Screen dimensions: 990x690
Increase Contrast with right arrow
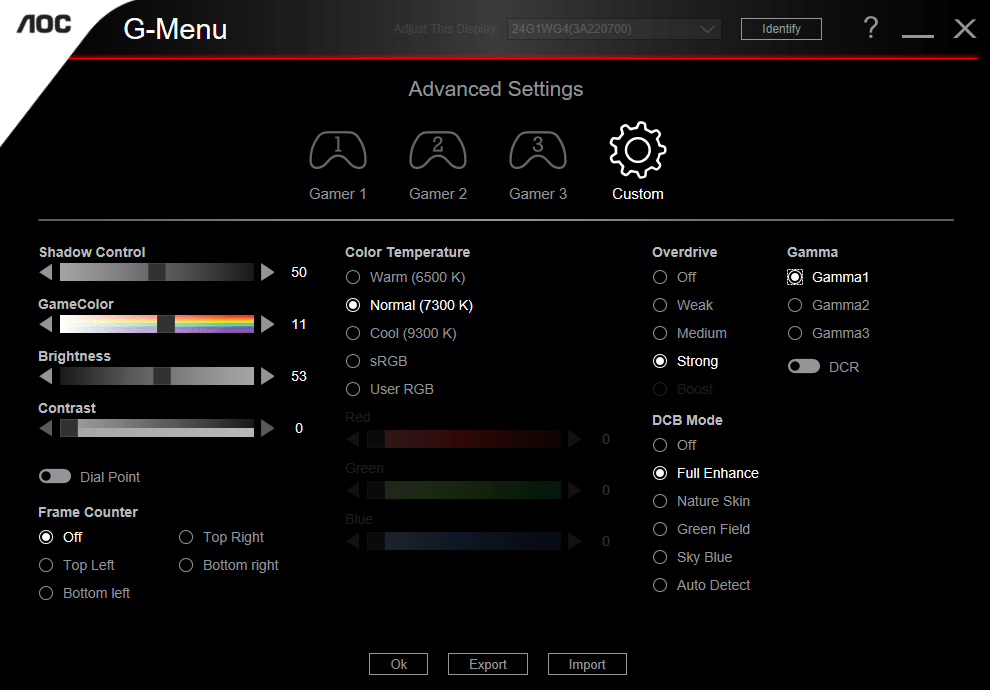click(268, 428)
